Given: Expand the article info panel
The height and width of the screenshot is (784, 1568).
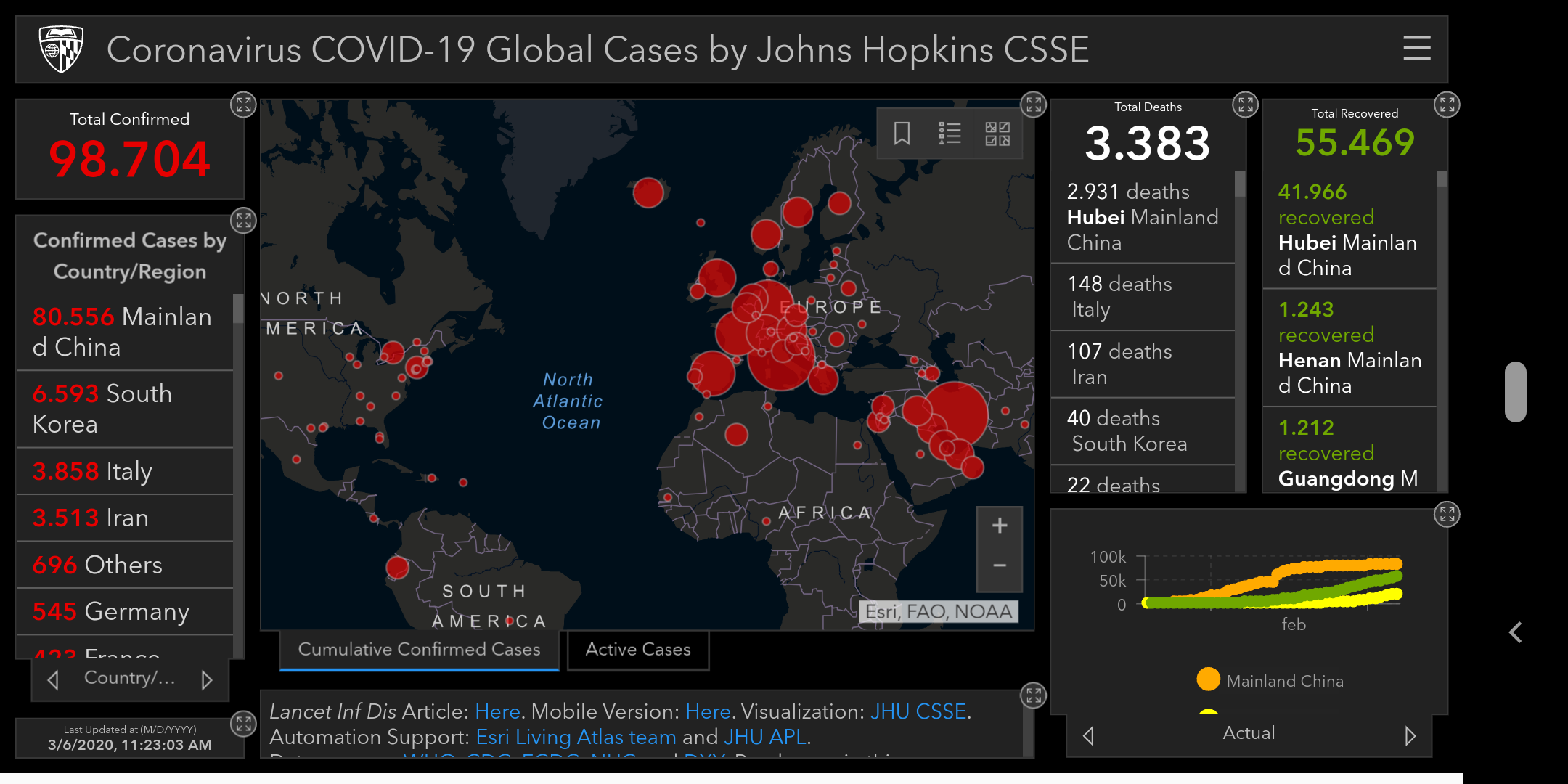Looking at the screenshot, I should (x=1033, y=695).
